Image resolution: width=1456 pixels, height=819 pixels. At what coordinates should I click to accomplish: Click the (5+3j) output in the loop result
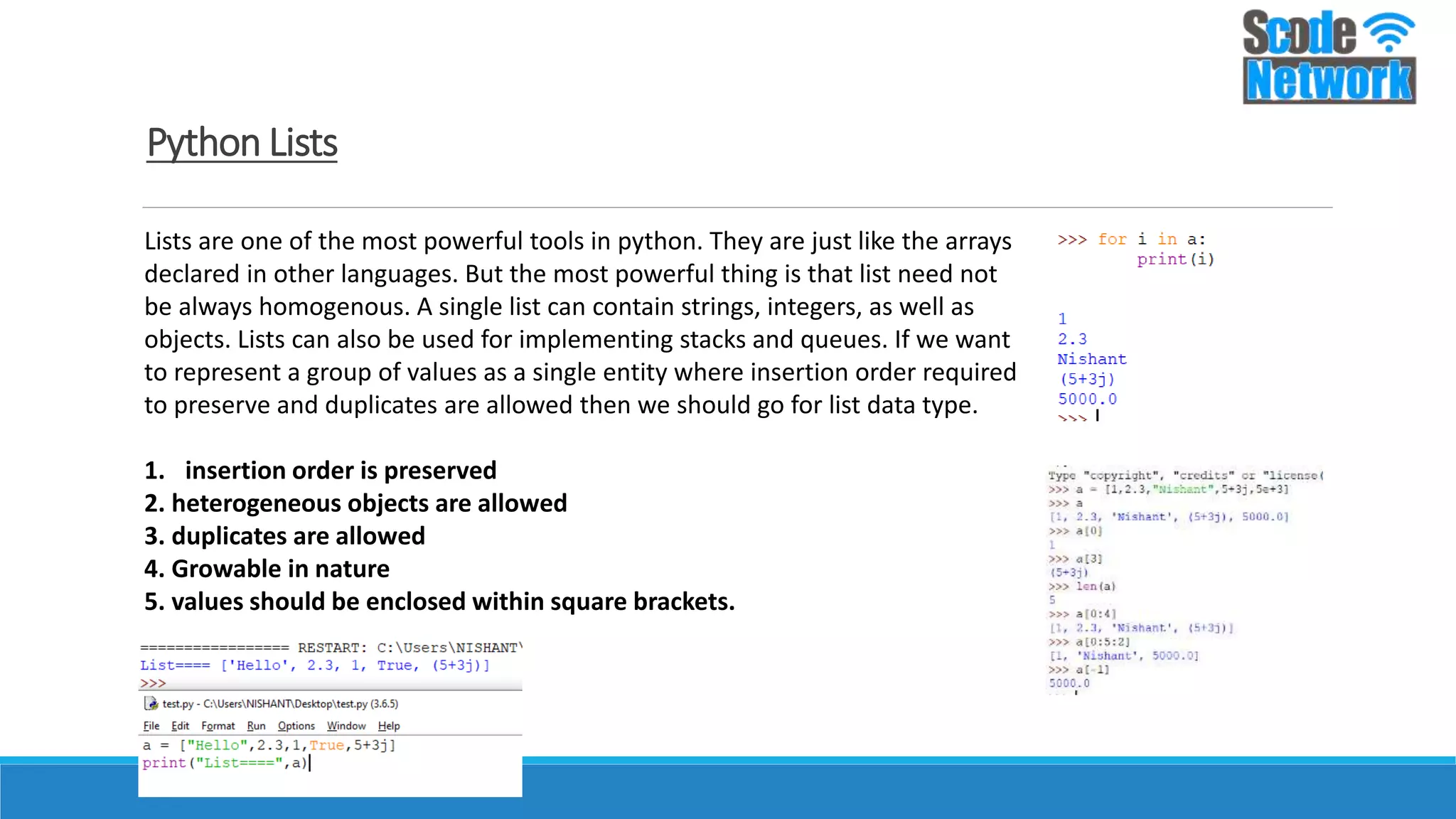[x=1086, y=379]
